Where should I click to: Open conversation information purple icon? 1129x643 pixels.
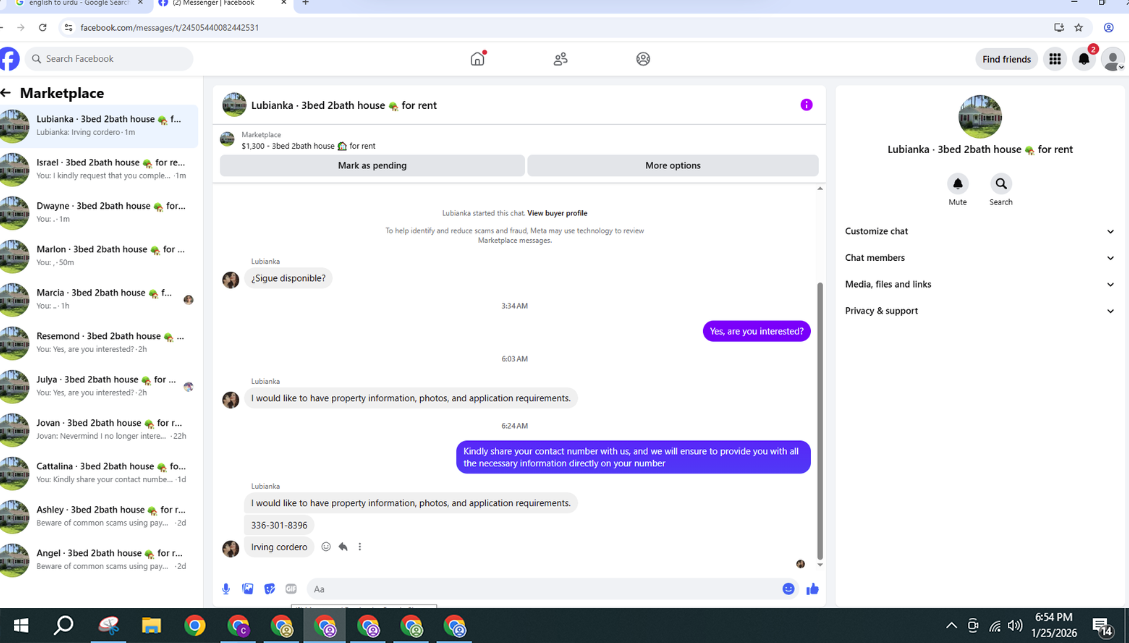click(806, 105)
